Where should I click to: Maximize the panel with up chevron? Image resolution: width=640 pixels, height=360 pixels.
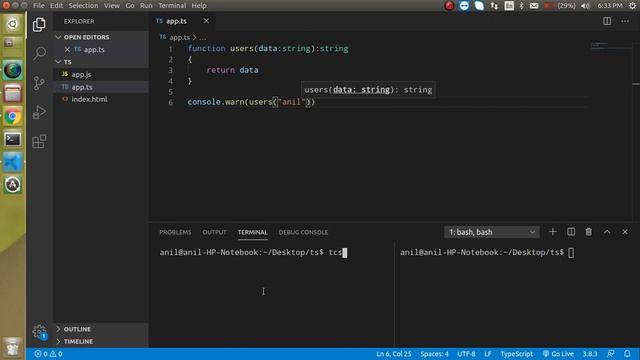point(607,232)
